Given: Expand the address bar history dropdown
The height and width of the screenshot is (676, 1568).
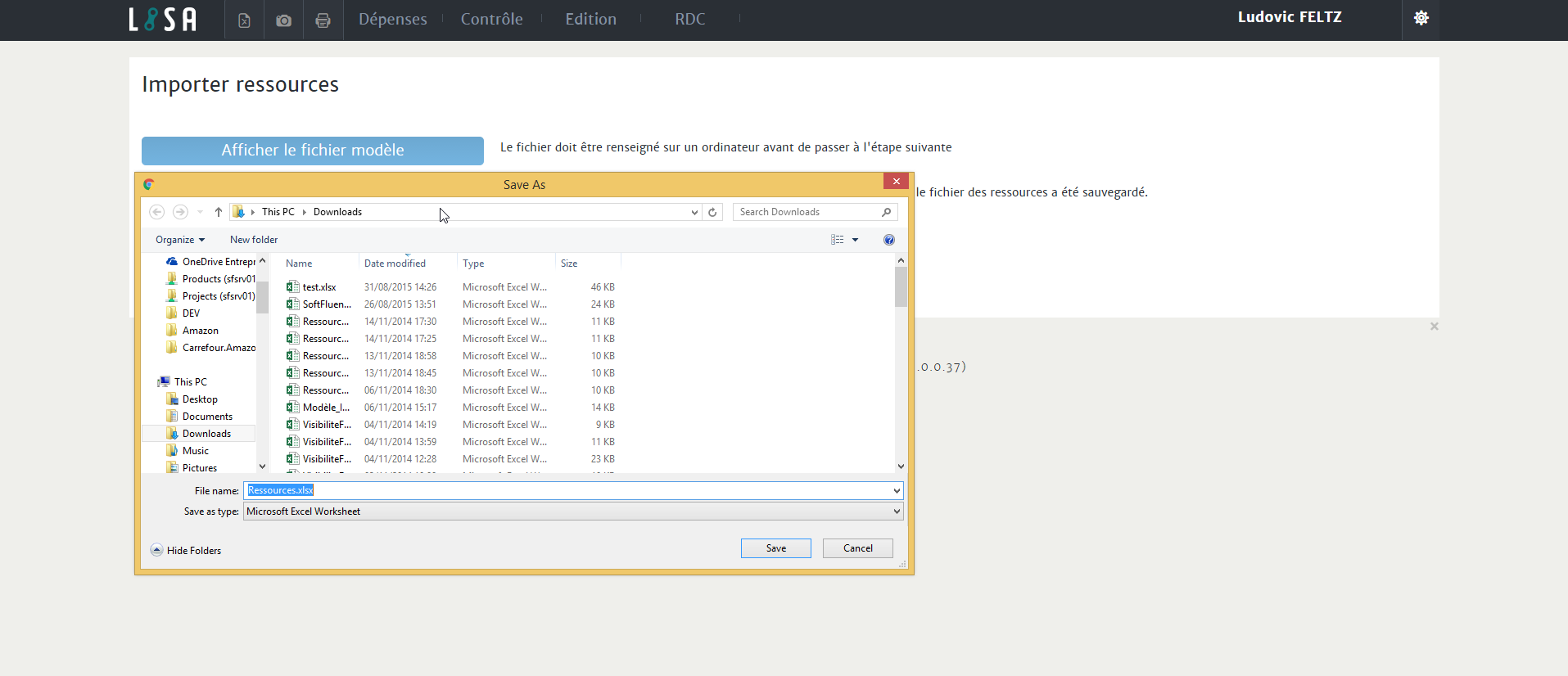Looking at the screenshot, I should tap(694, 212).
